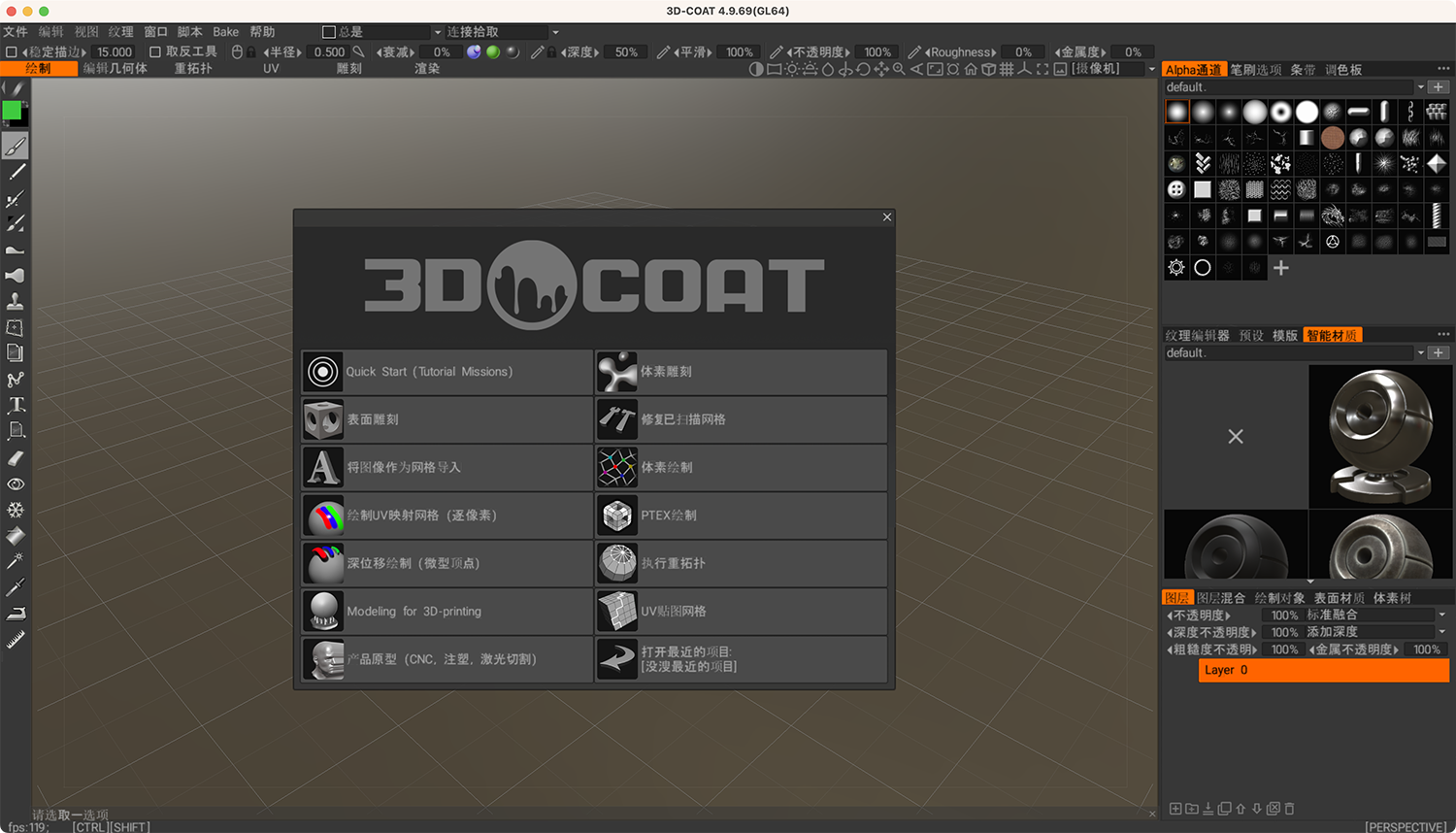
Task: Select the Freeze snowflake tool
Action: 15,509
